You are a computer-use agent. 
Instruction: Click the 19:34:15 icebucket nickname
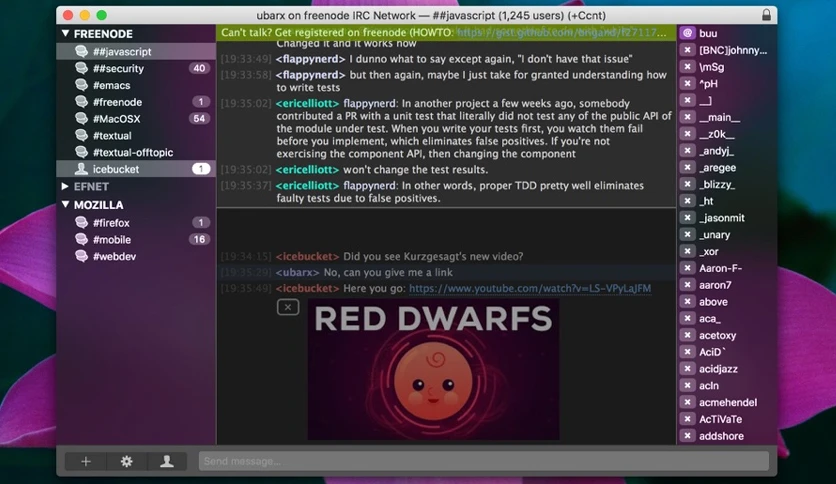307,256
